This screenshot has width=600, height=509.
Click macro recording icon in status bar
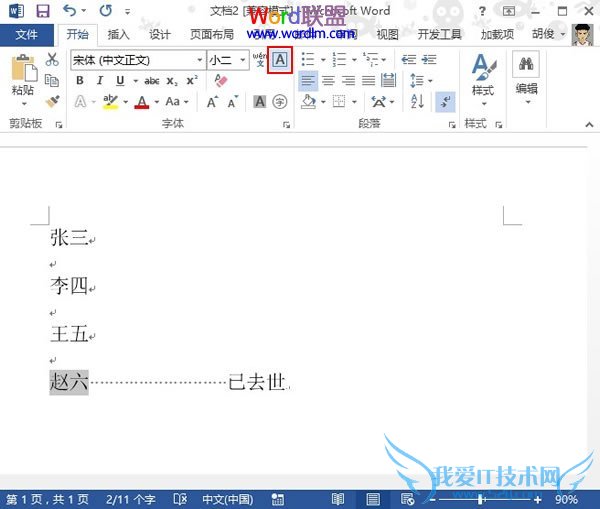(x=277, y=499)
